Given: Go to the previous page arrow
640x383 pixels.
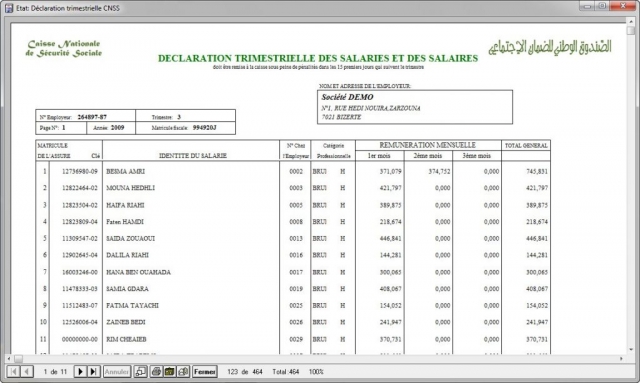Looking at the screenshot, I should (27, 372).
